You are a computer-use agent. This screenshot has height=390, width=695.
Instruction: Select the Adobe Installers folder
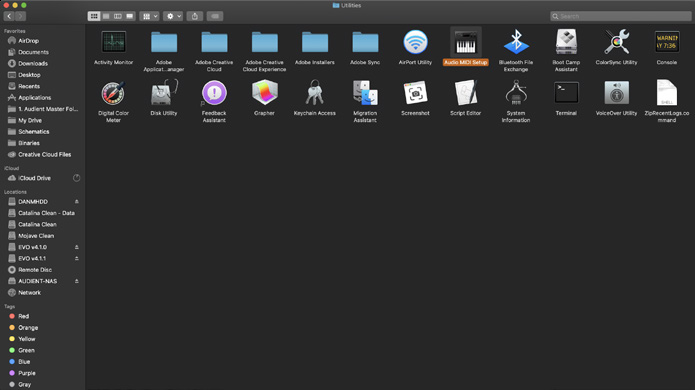[315, 43]
